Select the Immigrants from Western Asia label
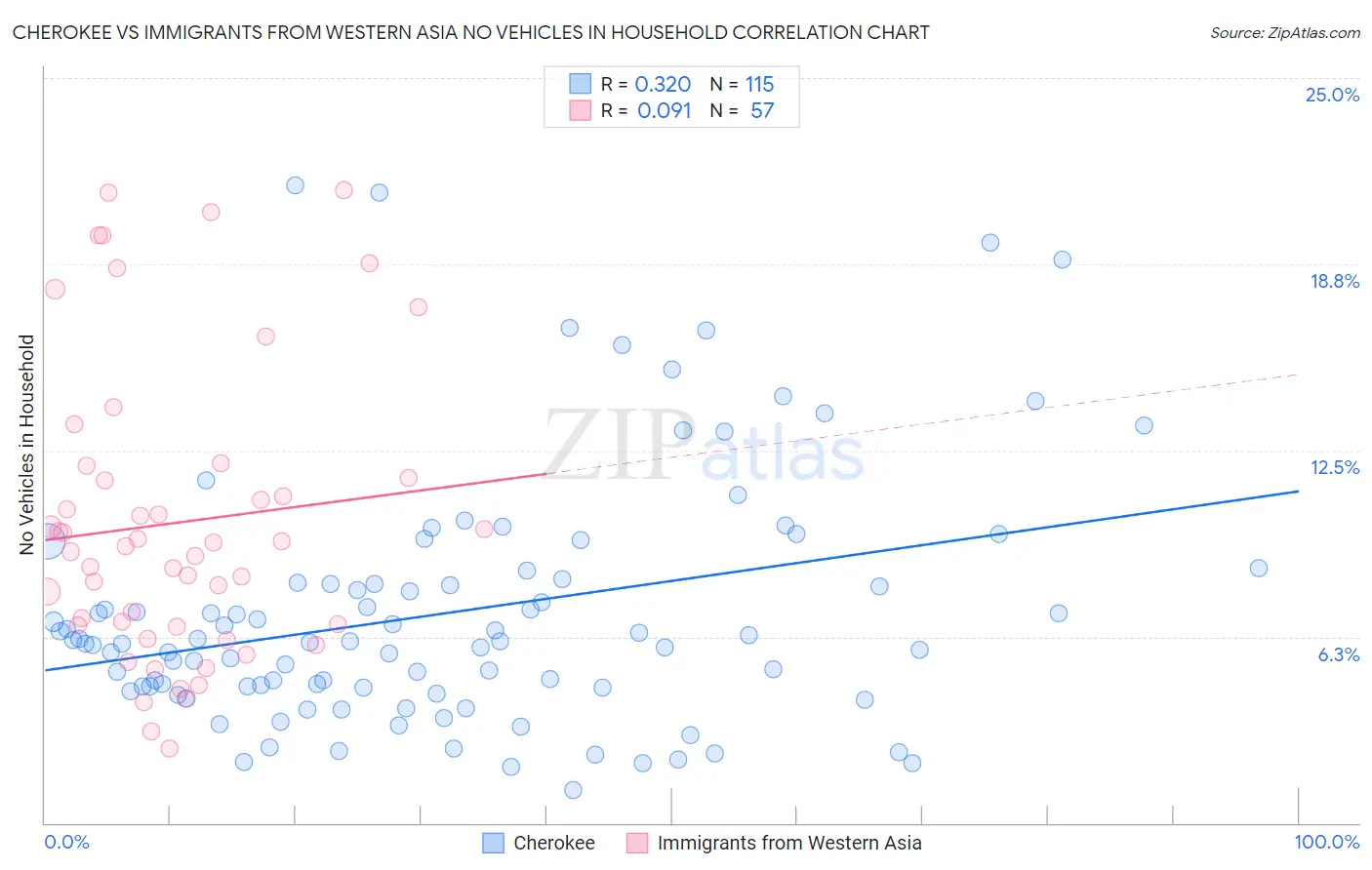 point(789,843)
